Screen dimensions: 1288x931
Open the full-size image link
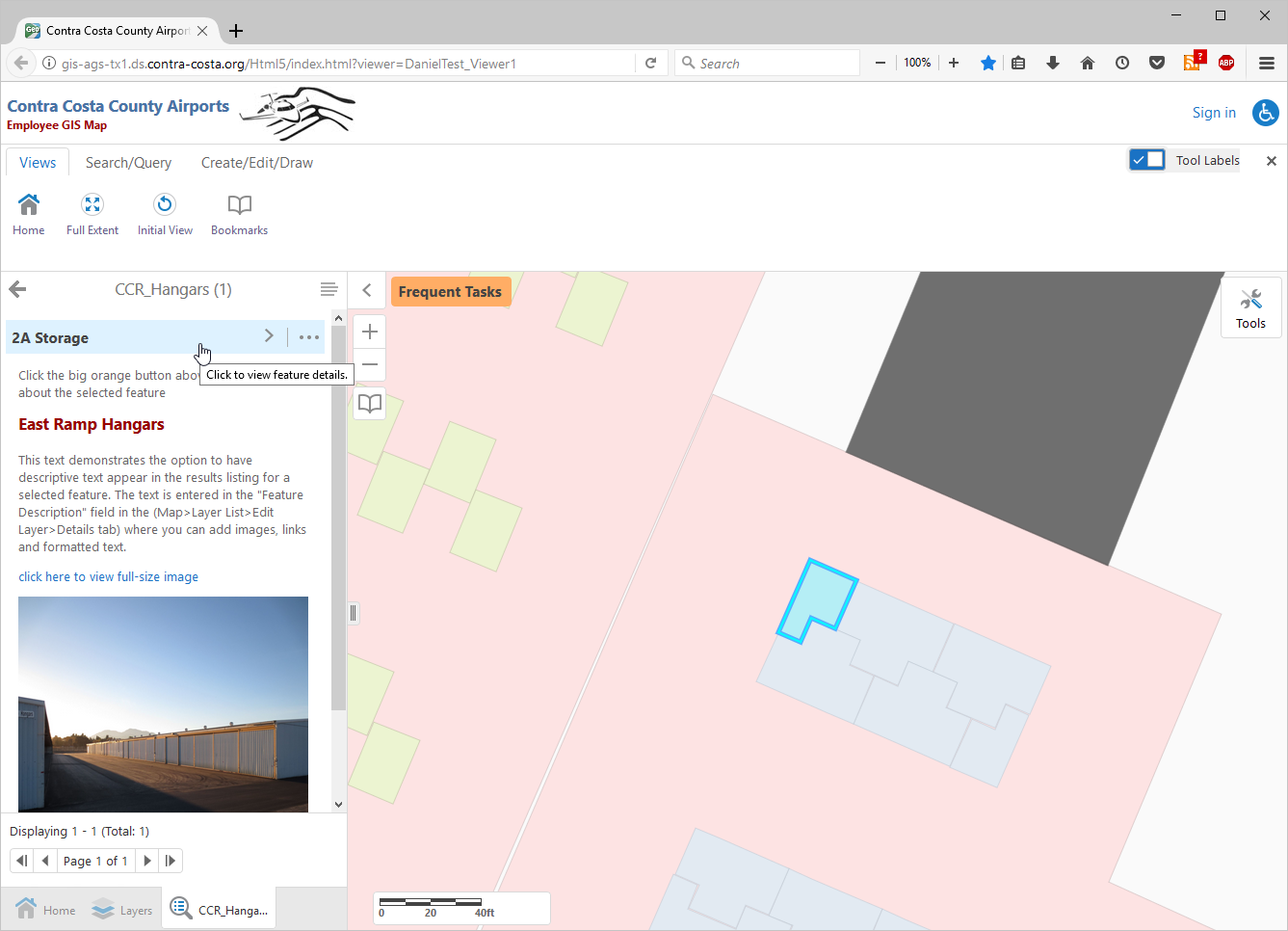[x=108, y=577]
